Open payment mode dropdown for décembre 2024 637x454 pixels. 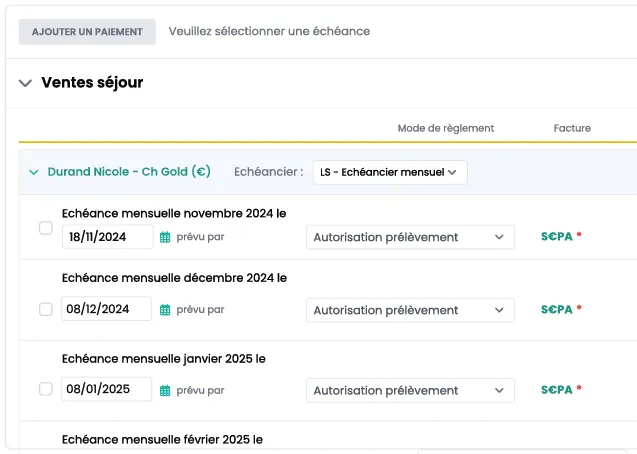(410, 310)
